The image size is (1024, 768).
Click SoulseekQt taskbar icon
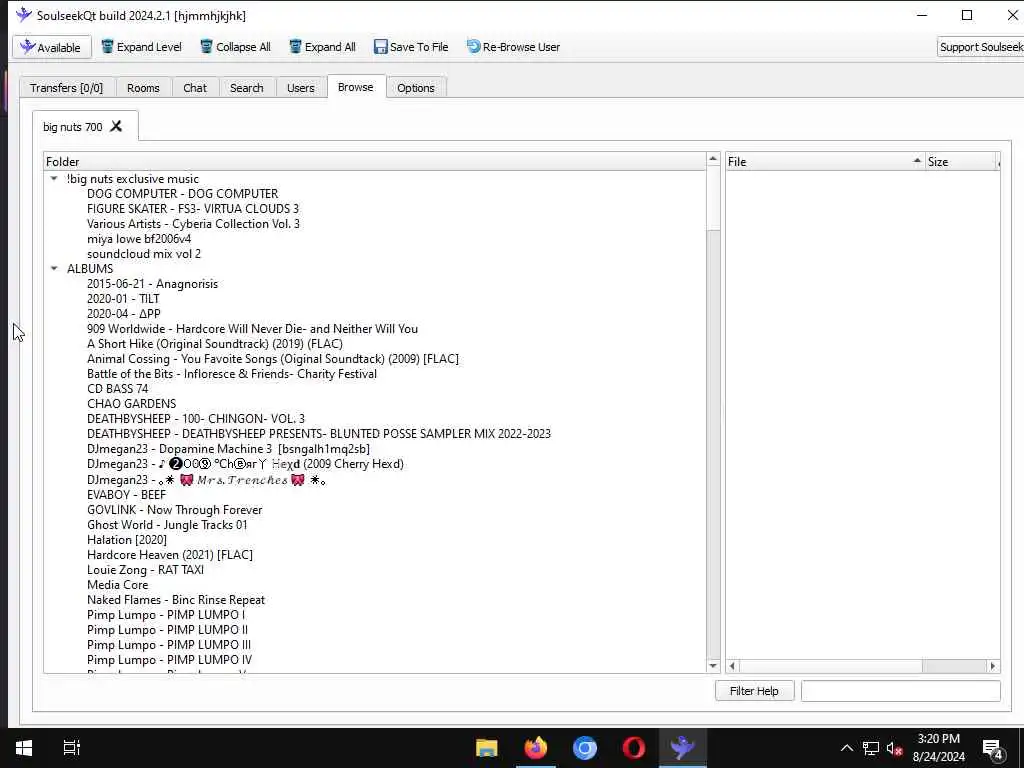click(x=682, y=748)
